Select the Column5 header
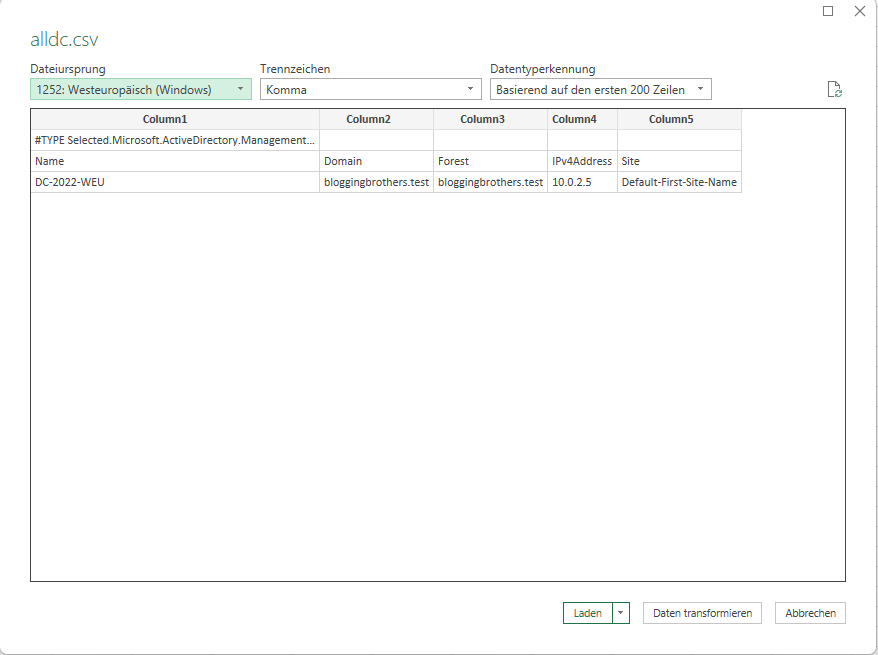 679,119
